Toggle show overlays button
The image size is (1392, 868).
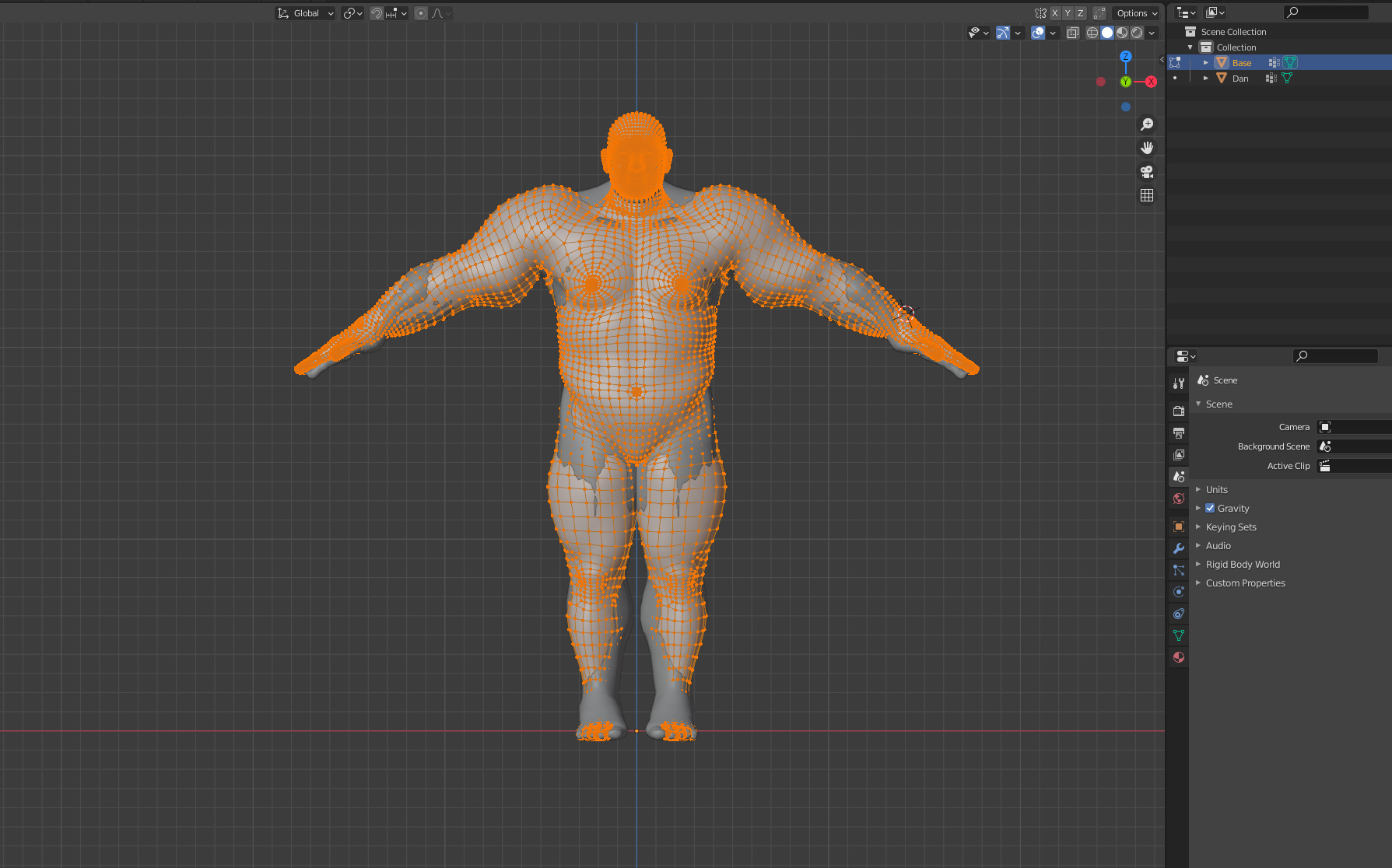(x=1038, y=33)
